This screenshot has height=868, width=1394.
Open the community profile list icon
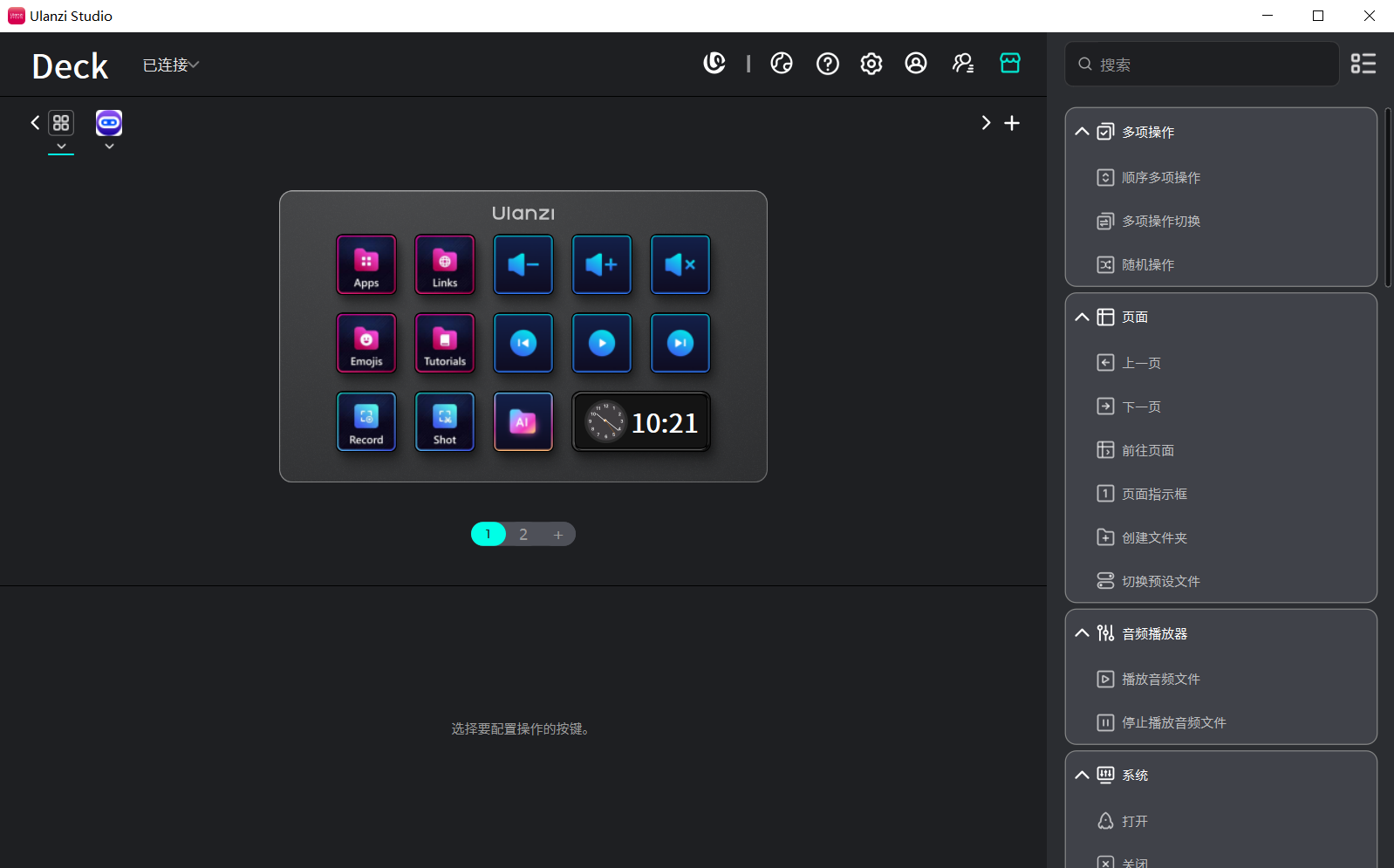click(x=963, y=63)
